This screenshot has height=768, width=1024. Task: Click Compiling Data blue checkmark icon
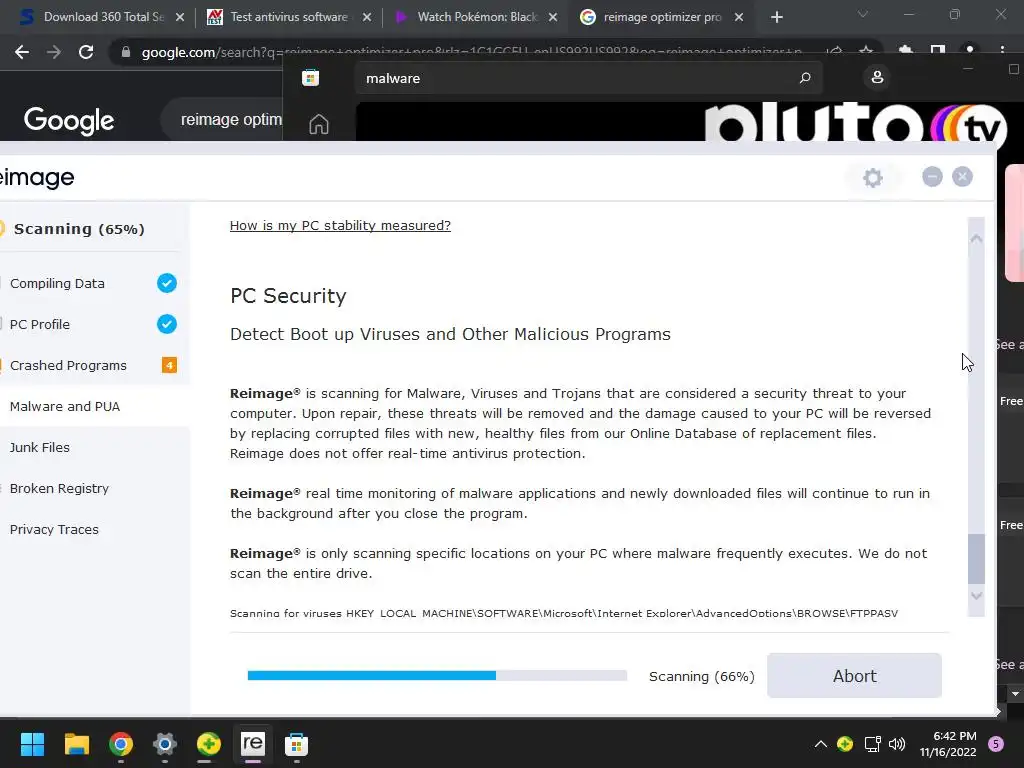pos(167,283)
